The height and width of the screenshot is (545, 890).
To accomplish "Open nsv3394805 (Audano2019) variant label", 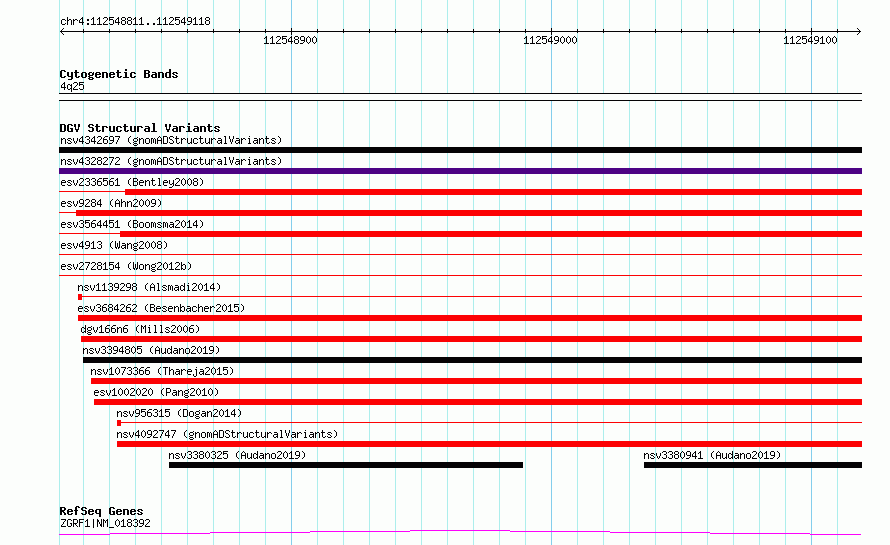I will (151, 350).
